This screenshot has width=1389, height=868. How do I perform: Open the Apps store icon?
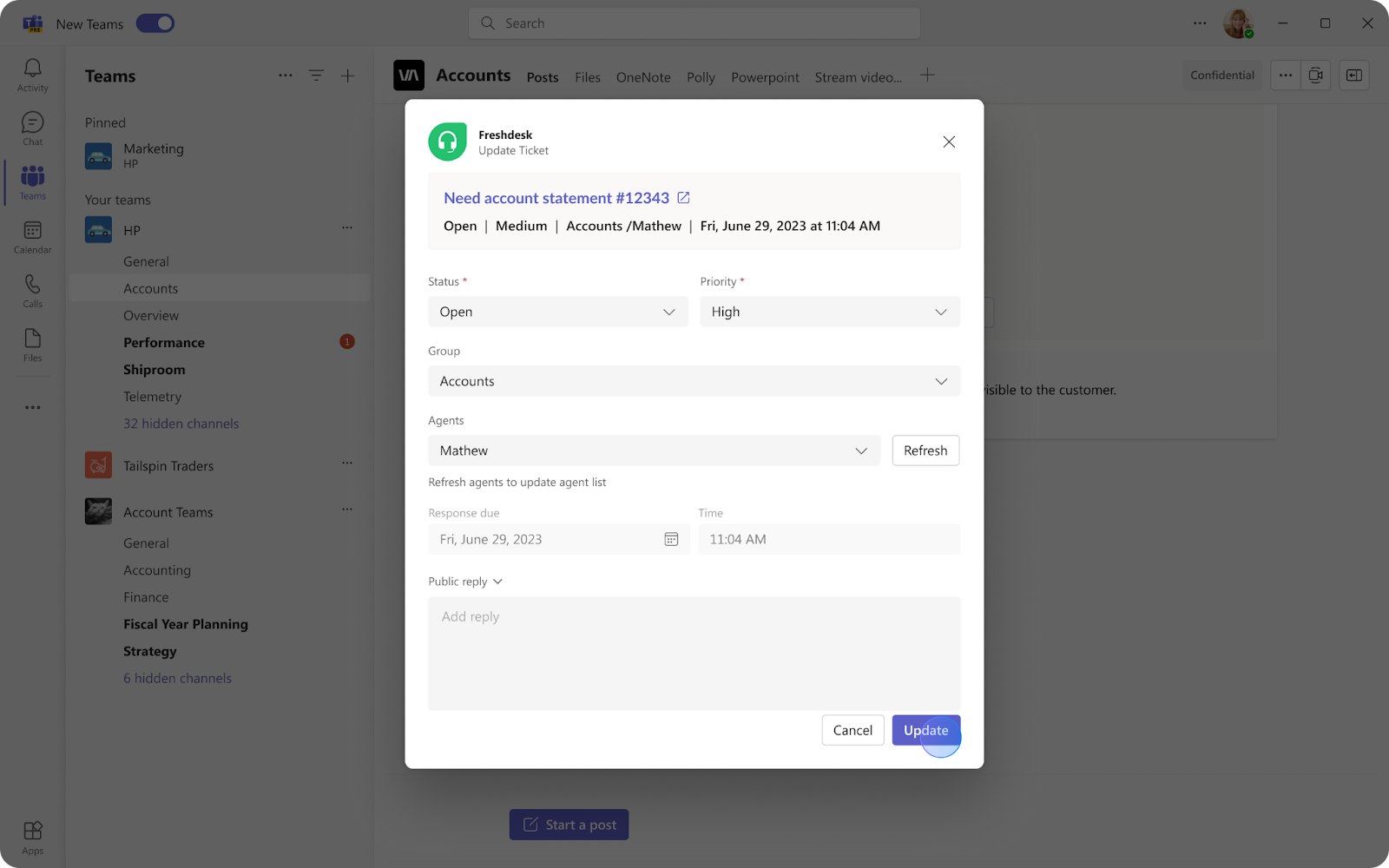tap(32, 837)
